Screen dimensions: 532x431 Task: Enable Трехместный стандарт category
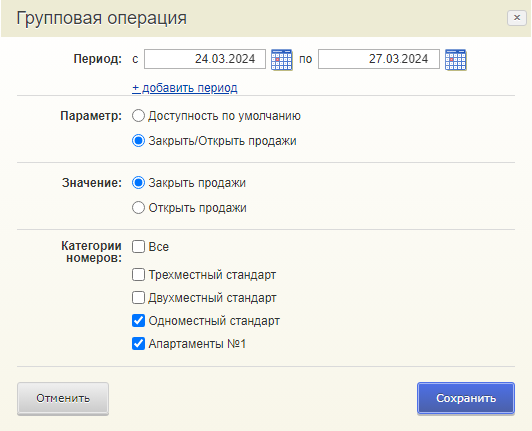[138, 274]
